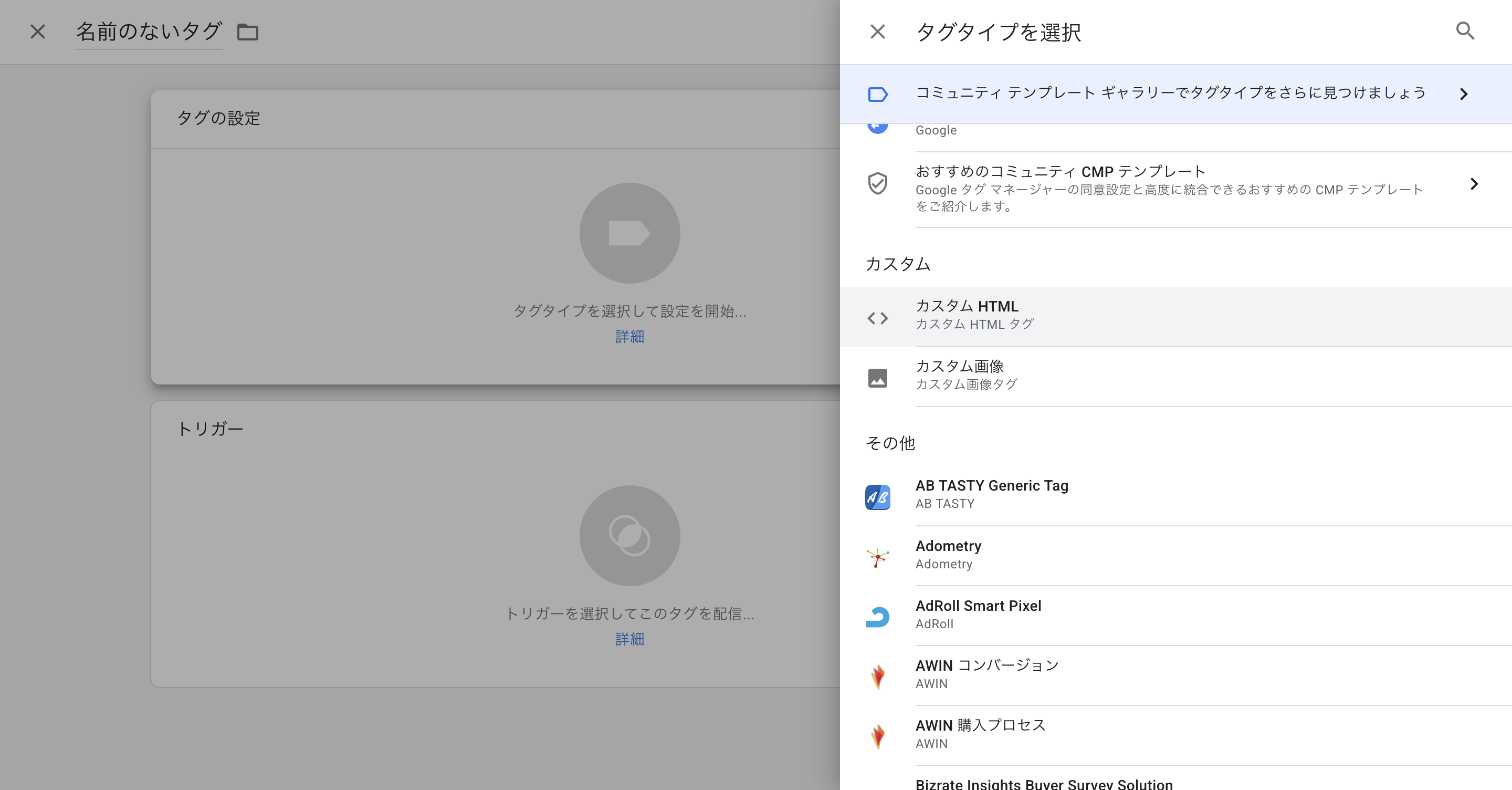
Task: Click the shield icon for CMP テンプレート
Action: pyautogui.click(x=877, y=183)
